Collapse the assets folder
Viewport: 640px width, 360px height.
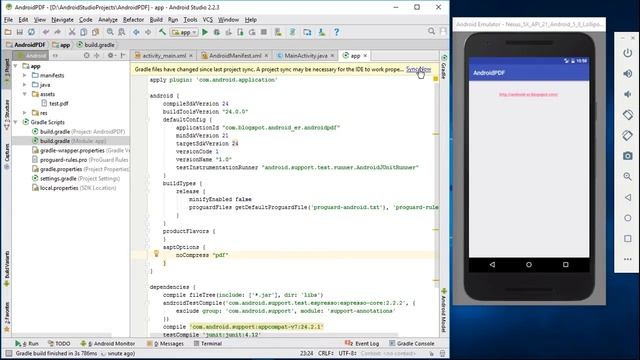pos(24,94)
